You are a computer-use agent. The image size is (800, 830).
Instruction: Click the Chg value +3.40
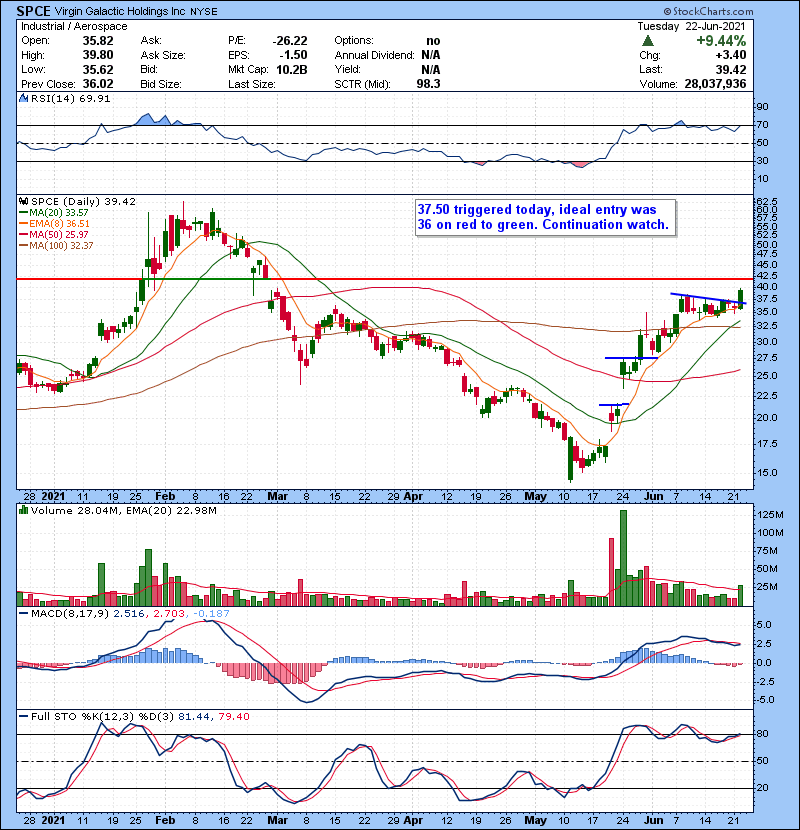click(731, 55)
